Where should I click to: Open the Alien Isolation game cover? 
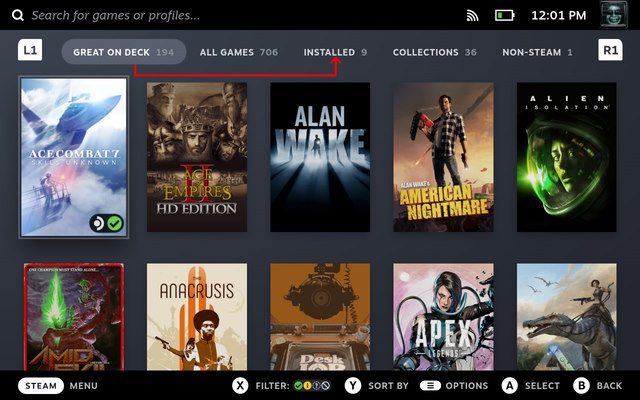[x=567, y=157]
